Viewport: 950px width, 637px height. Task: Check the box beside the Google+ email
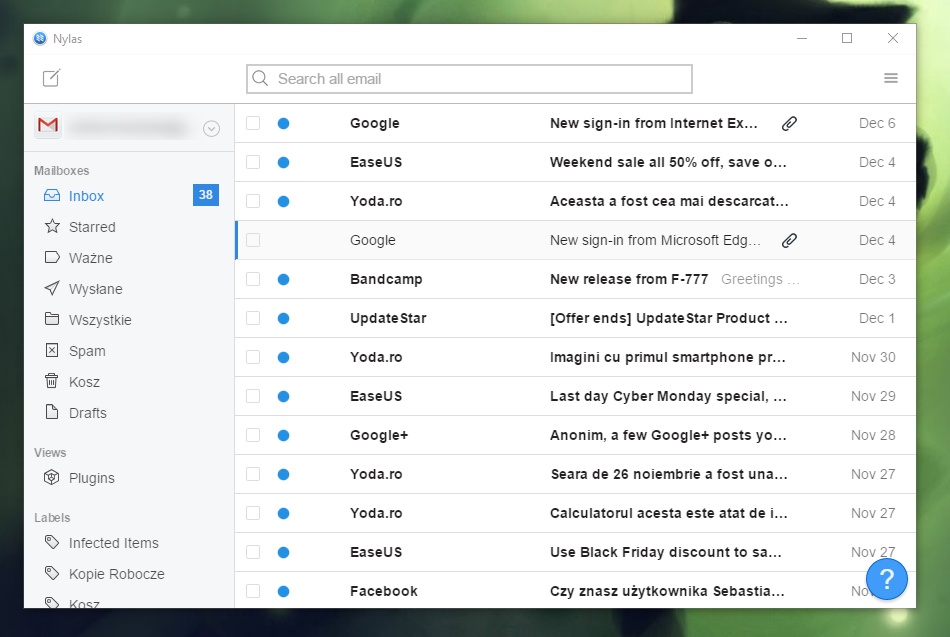(x=253, y=435)
